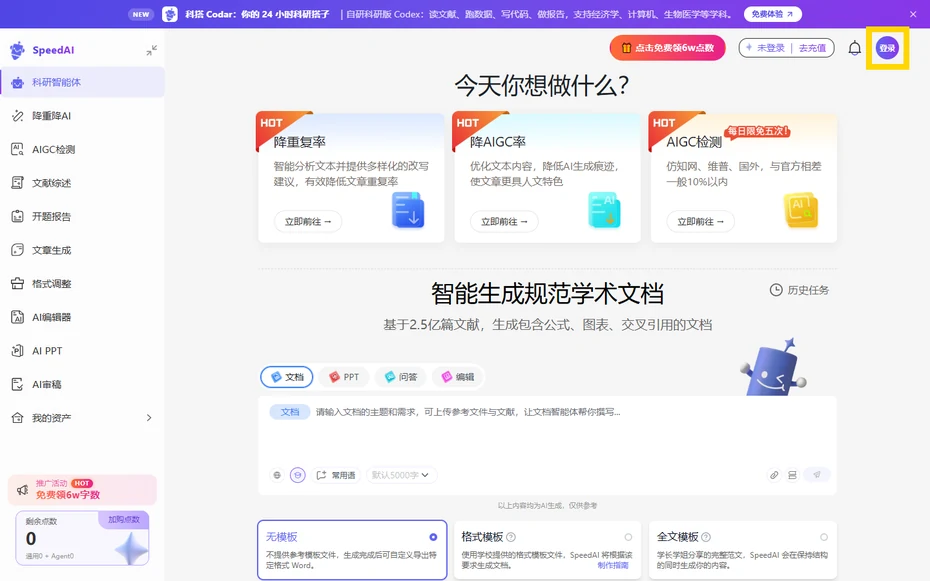This screenshot has width=930, height=581.
Task: Click the 格式调整 sidebar icon
Action: [17, 283]
